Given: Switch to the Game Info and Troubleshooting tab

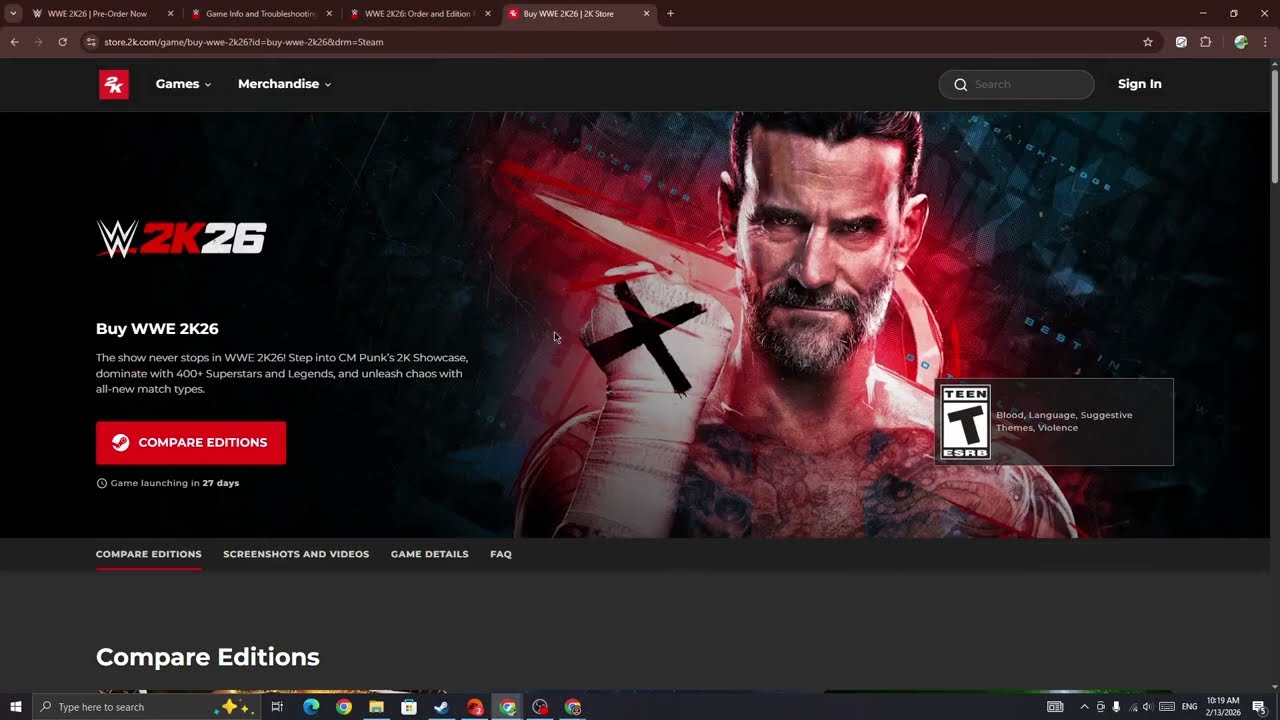Looking at the screenshot, I should 260,14.
